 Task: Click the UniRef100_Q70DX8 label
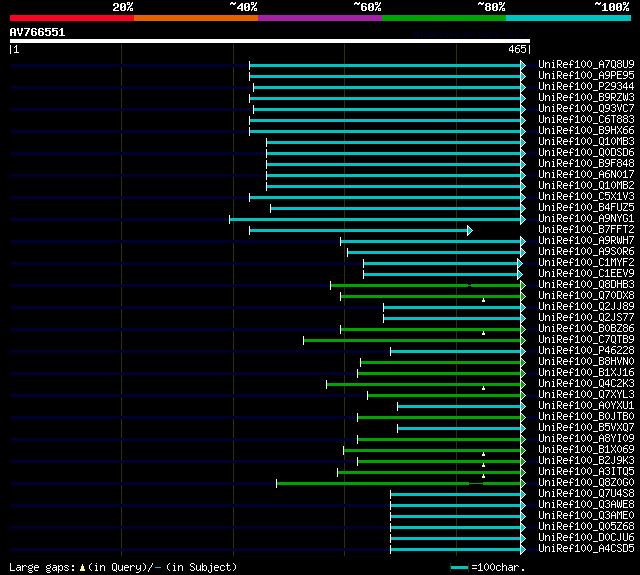[x=586, y=296]
